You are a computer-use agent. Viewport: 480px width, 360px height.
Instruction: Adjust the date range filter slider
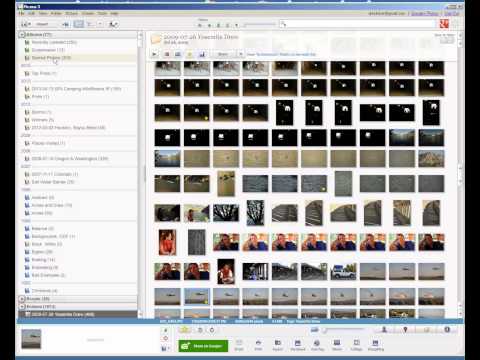(260, 24)
